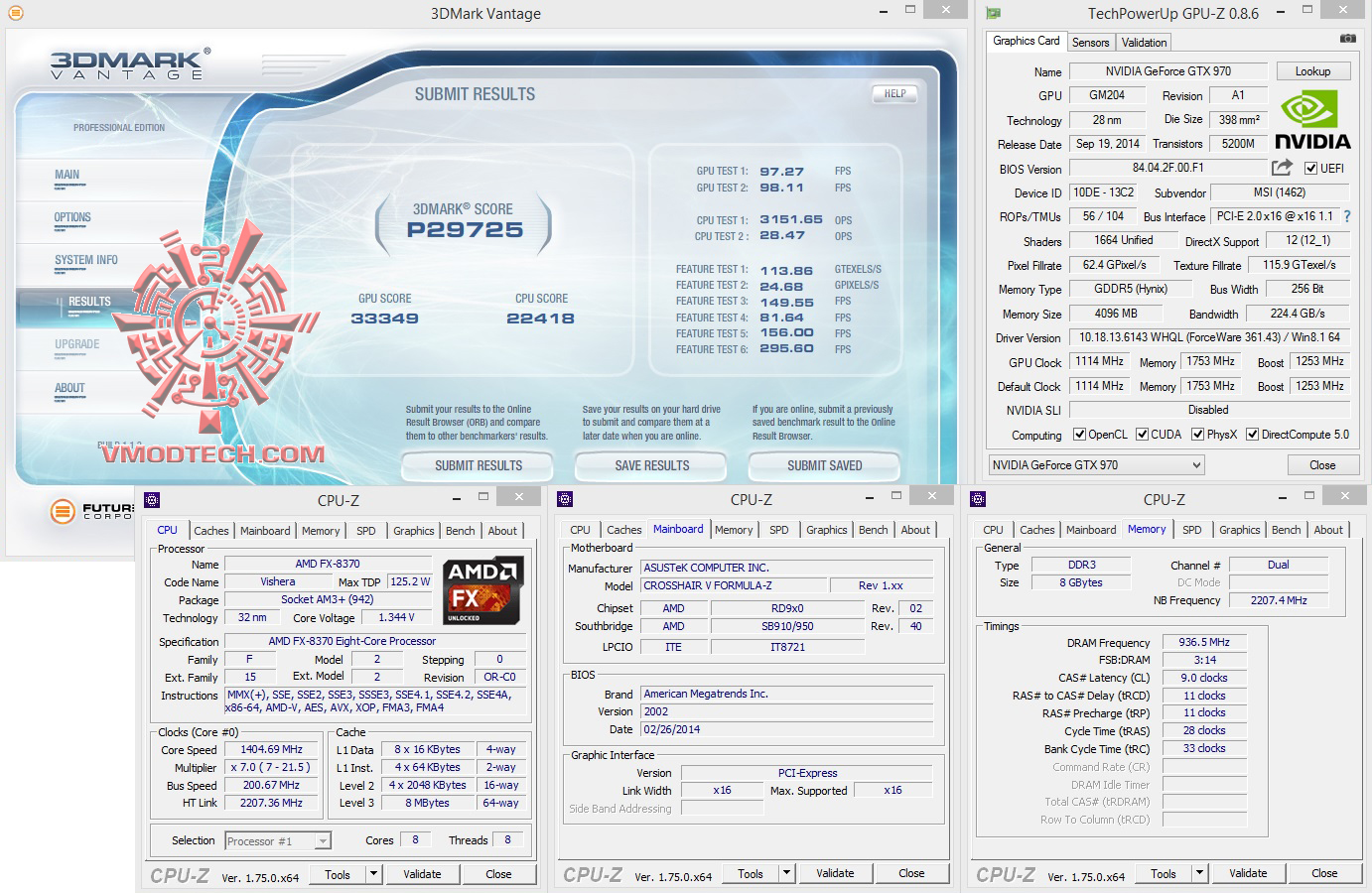Click the Memory Size value 4096 MB

[x=1116, y=314]
